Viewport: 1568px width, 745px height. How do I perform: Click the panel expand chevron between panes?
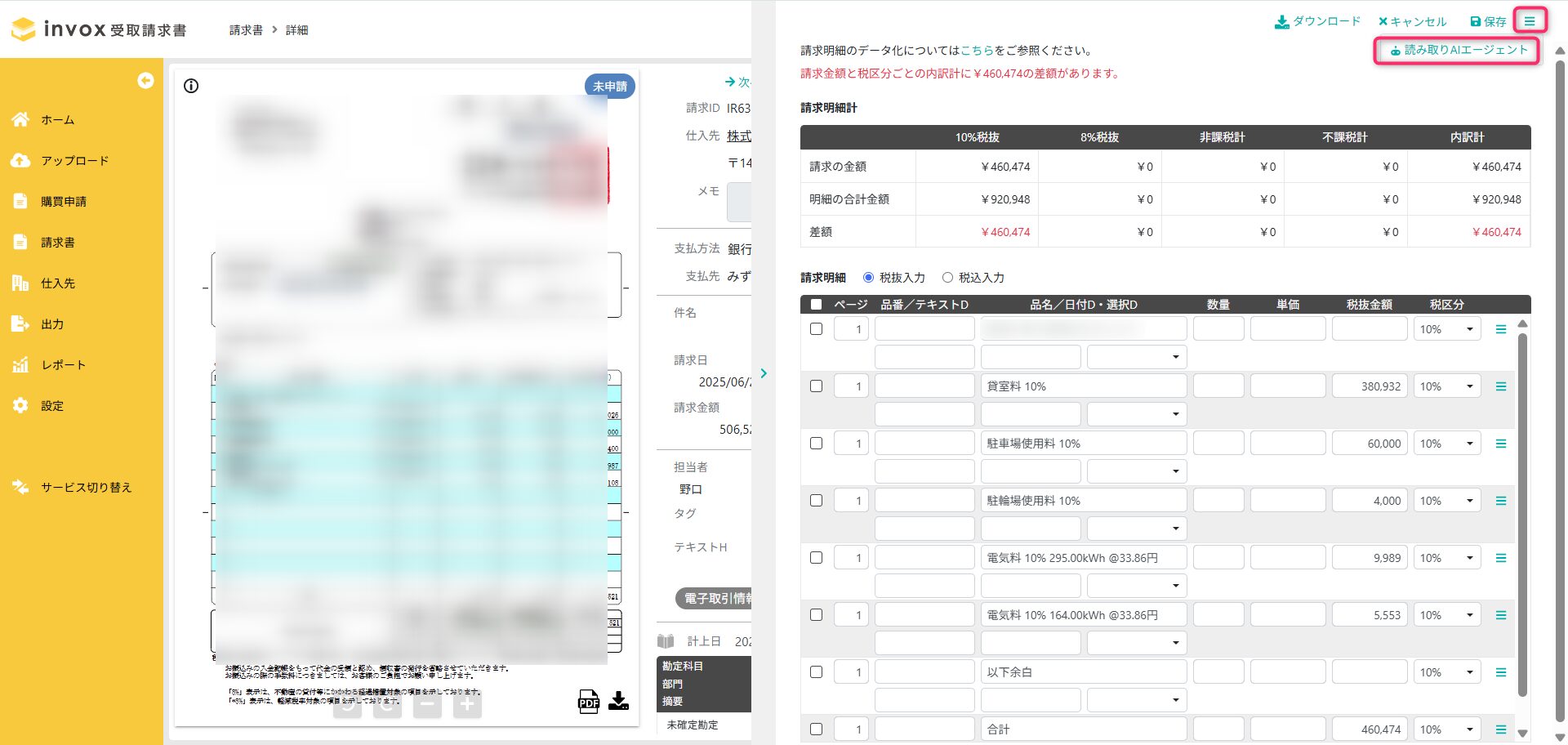764,373
